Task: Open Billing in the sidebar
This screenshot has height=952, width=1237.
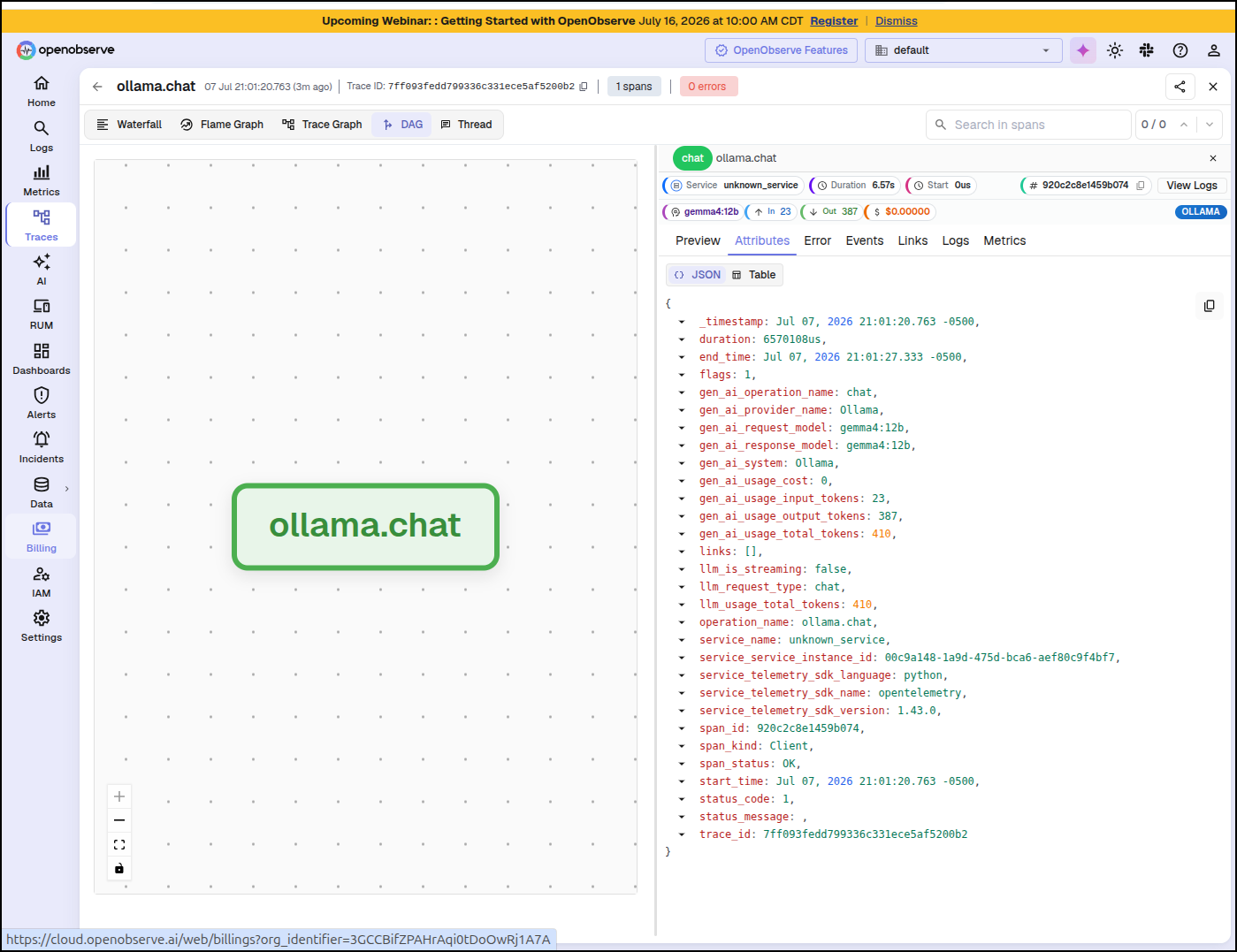Action: [41, 537]
